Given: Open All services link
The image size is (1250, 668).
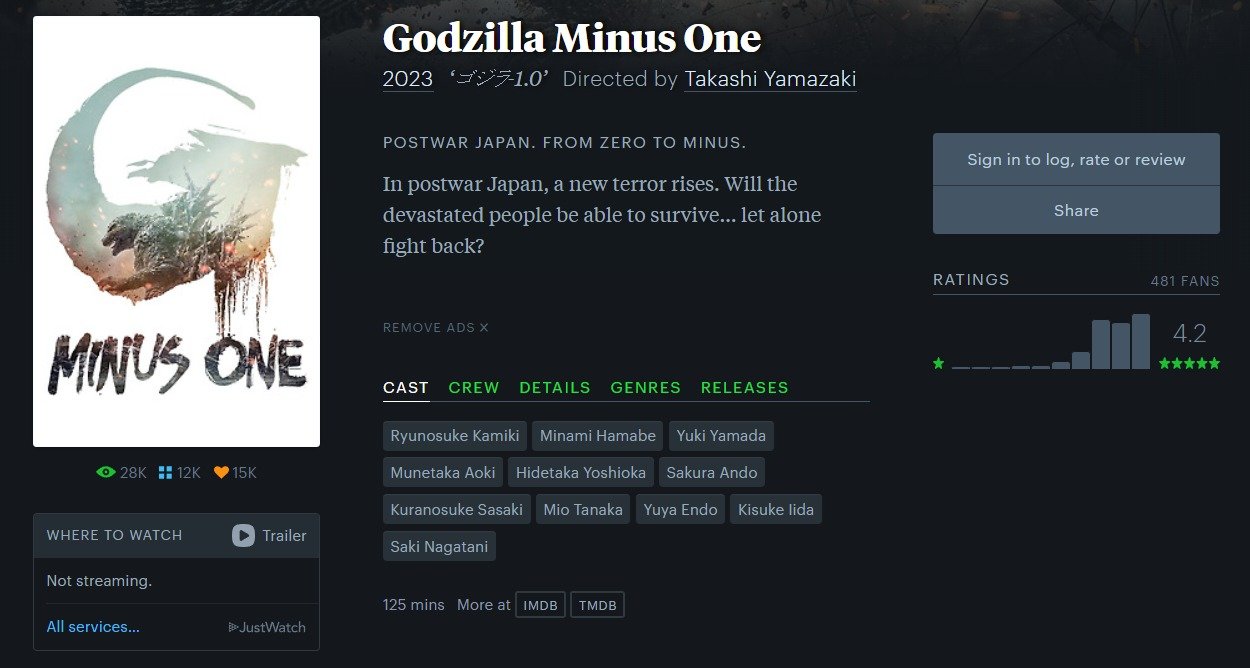Looking at the screenshot, I should coord(93,627).
